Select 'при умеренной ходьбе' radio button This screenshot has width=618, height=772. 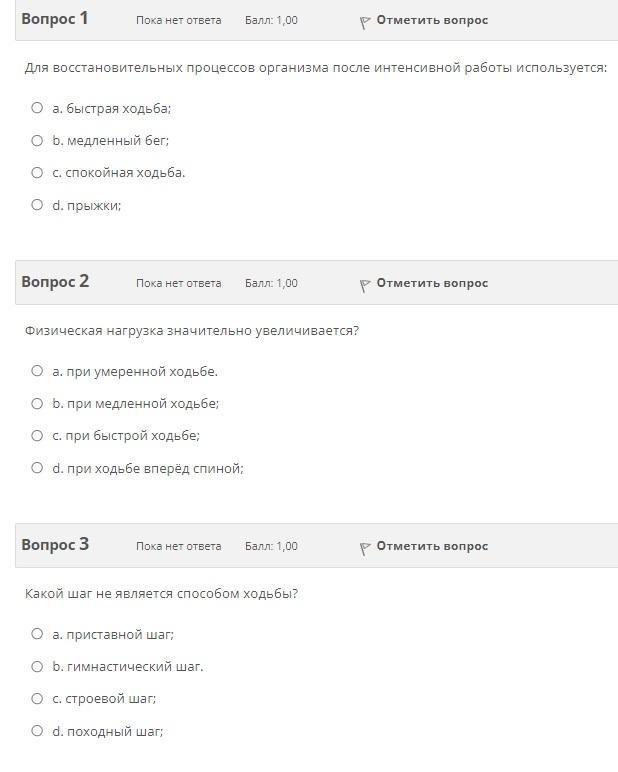[x=37, y=371]
